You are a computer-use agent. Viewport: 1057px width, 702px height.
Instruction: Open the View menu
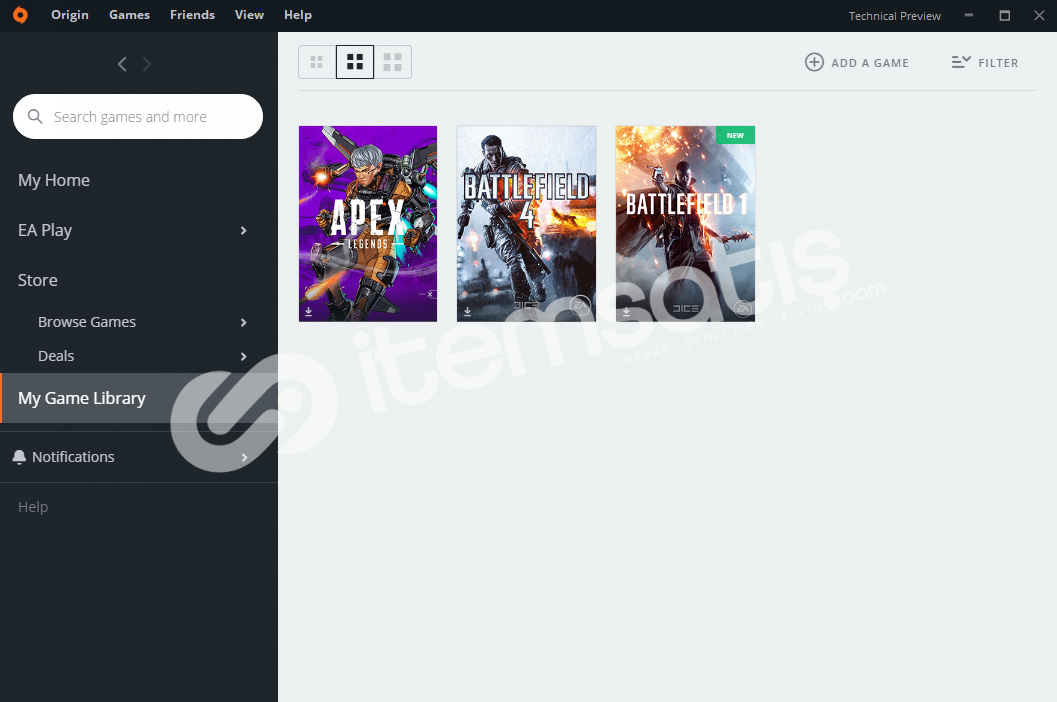coord(249,15)
